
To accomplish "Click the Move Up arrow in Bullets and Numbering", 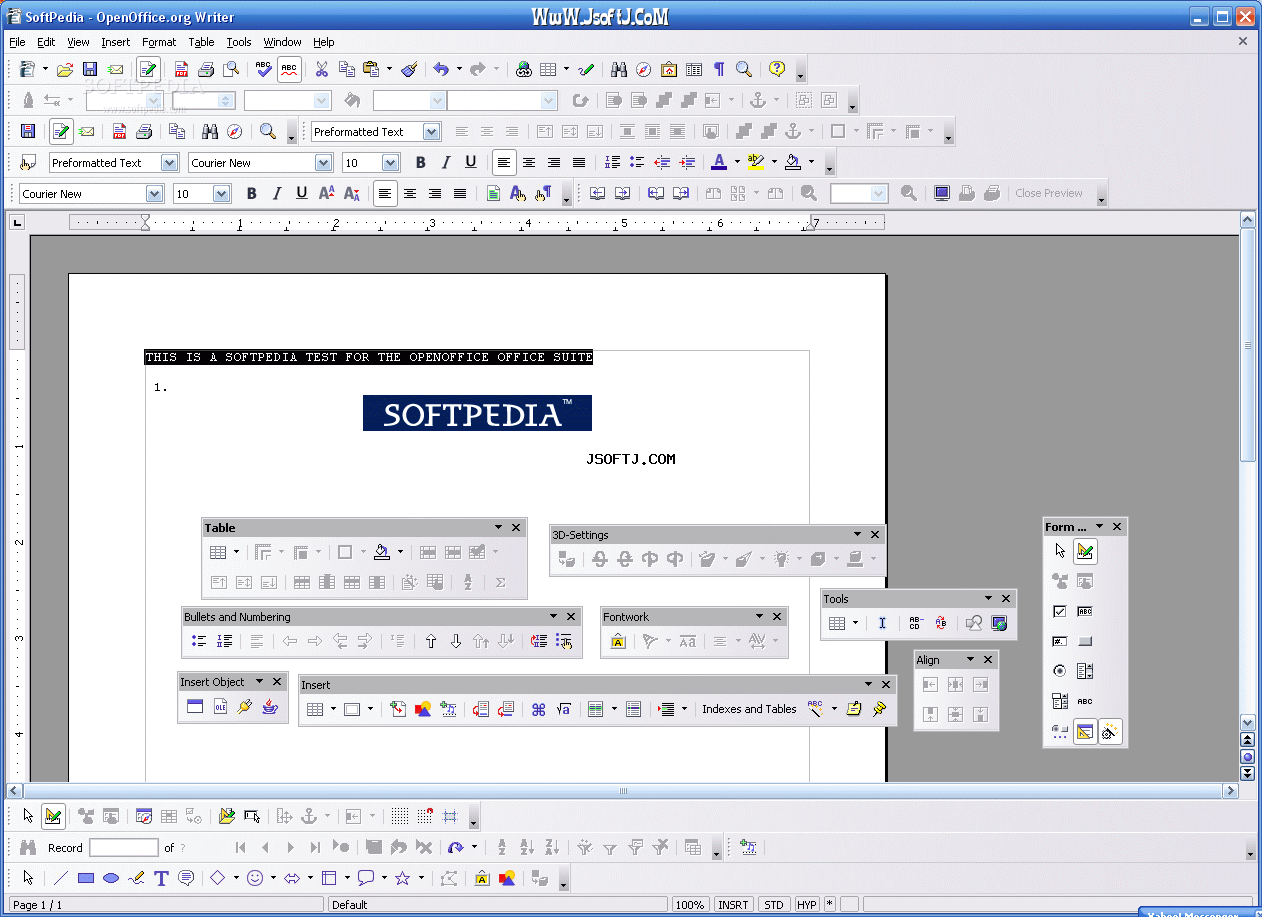I will [x=431, y=642].
